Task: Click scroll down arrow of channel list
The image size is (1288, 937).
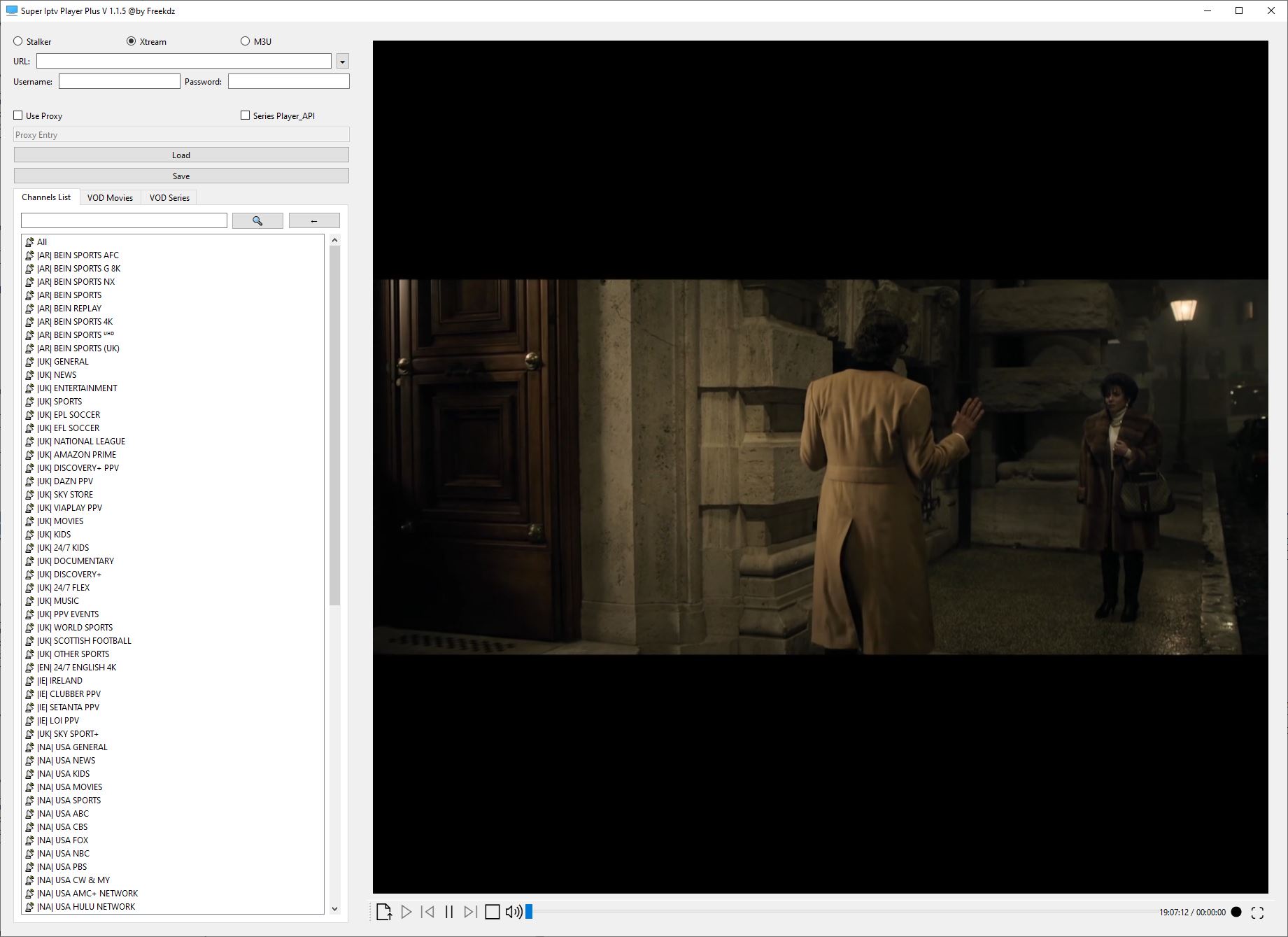Action: pyautogui.click(x=334, y=908)
